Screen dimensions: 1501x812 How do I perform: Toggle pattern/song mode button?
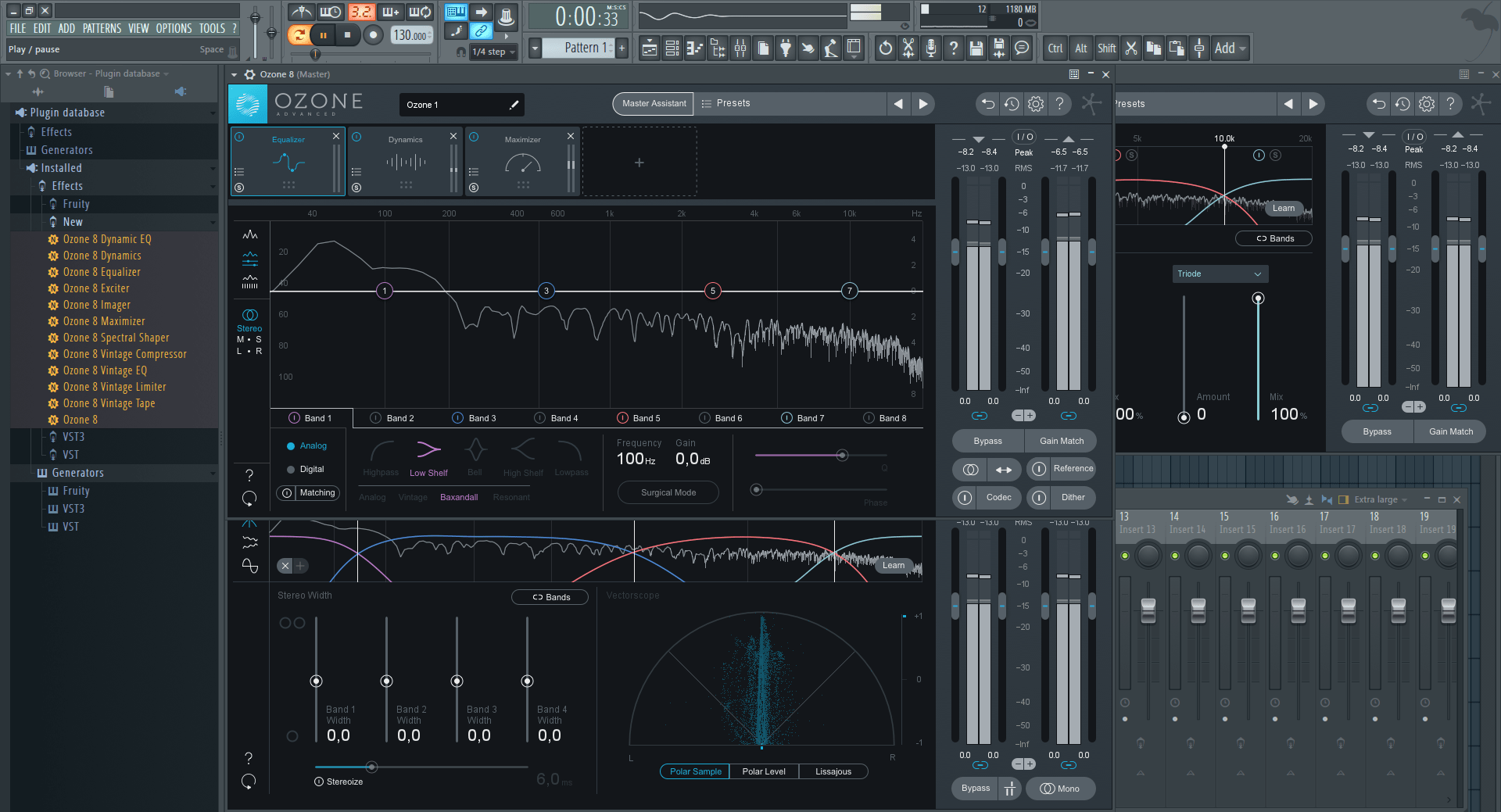point(298,34)
